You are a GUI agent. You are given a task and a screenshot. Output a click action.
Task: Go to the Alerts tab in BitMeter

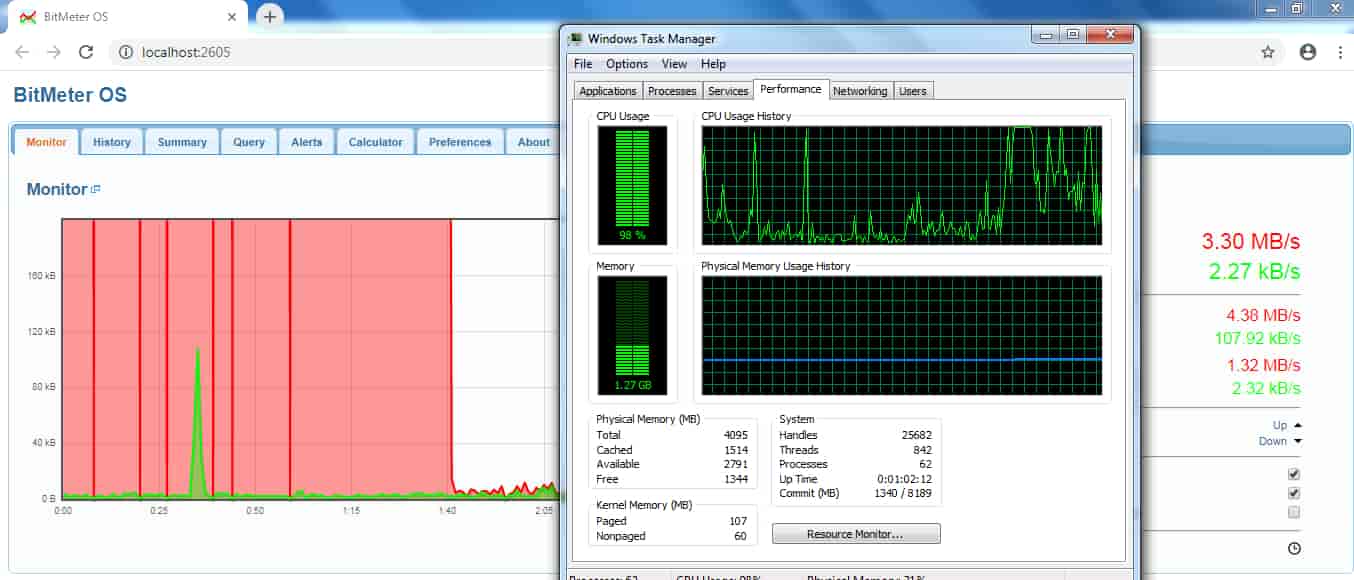pyautogui.click(x=307, y=142)
